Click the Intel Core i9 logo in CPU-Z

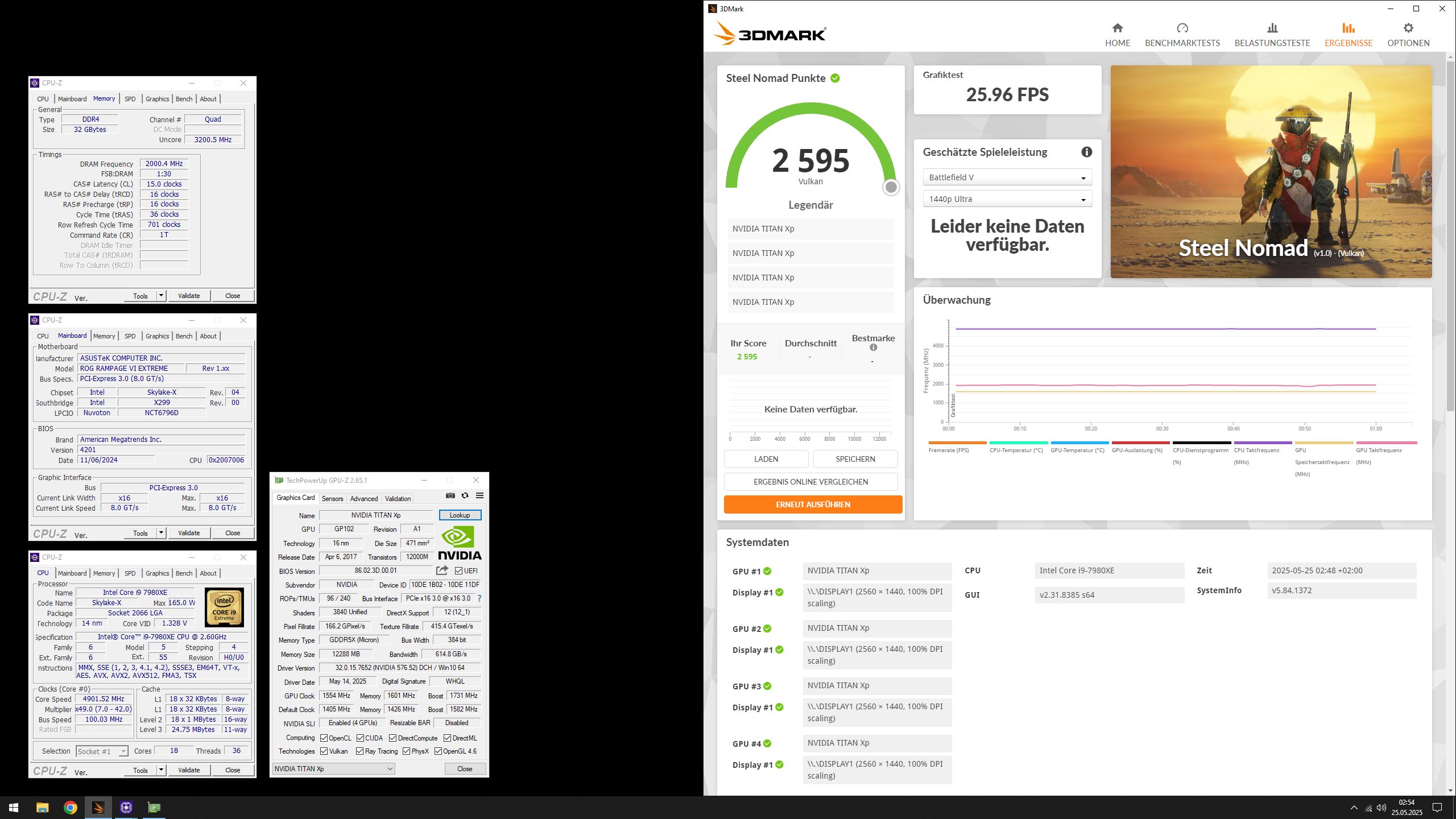[224, 607]
